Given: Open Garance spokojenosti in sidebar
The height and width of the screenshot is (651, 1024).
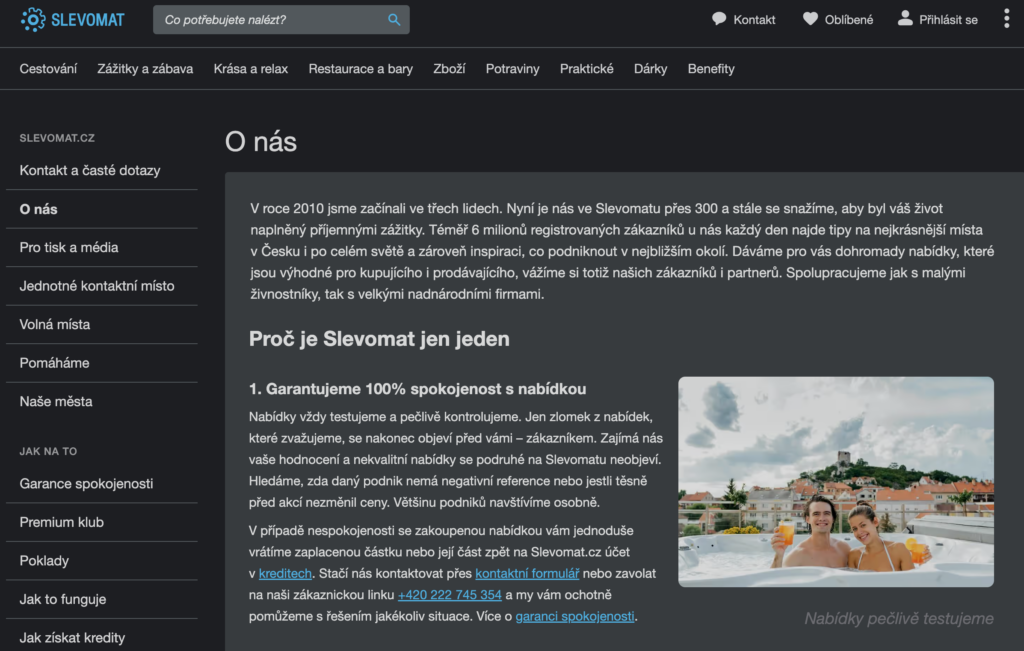Looking at the screenshot, I should 86,484.
